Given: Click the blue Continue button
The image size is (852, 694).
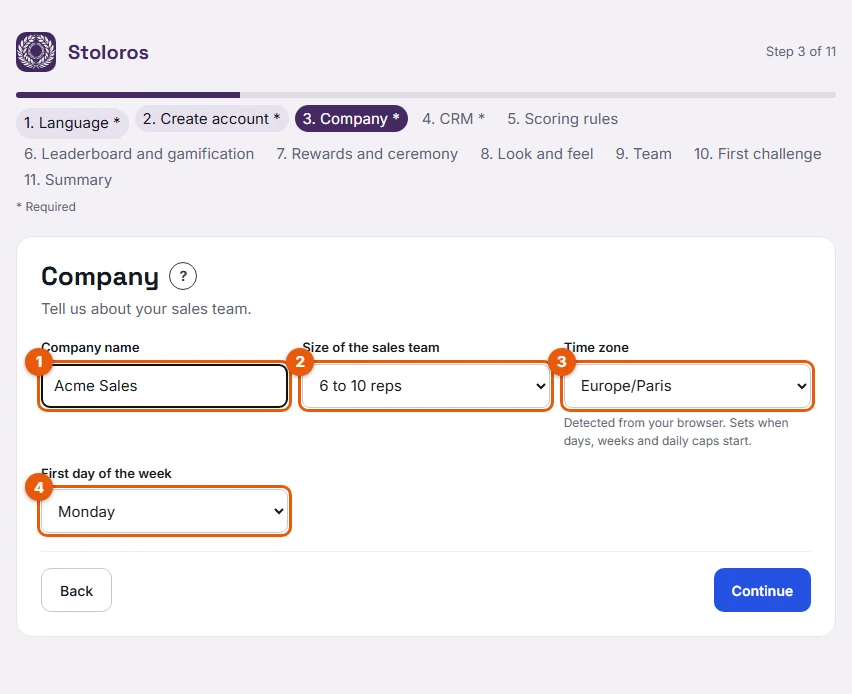Looking at the screenshot, I should click(762, 590).
